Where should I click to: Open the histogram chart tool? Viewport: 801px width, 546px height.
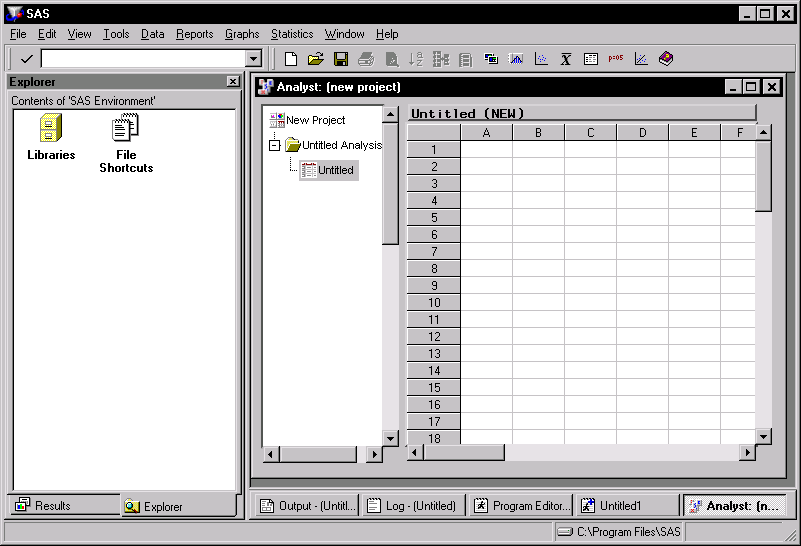point(517,59)
